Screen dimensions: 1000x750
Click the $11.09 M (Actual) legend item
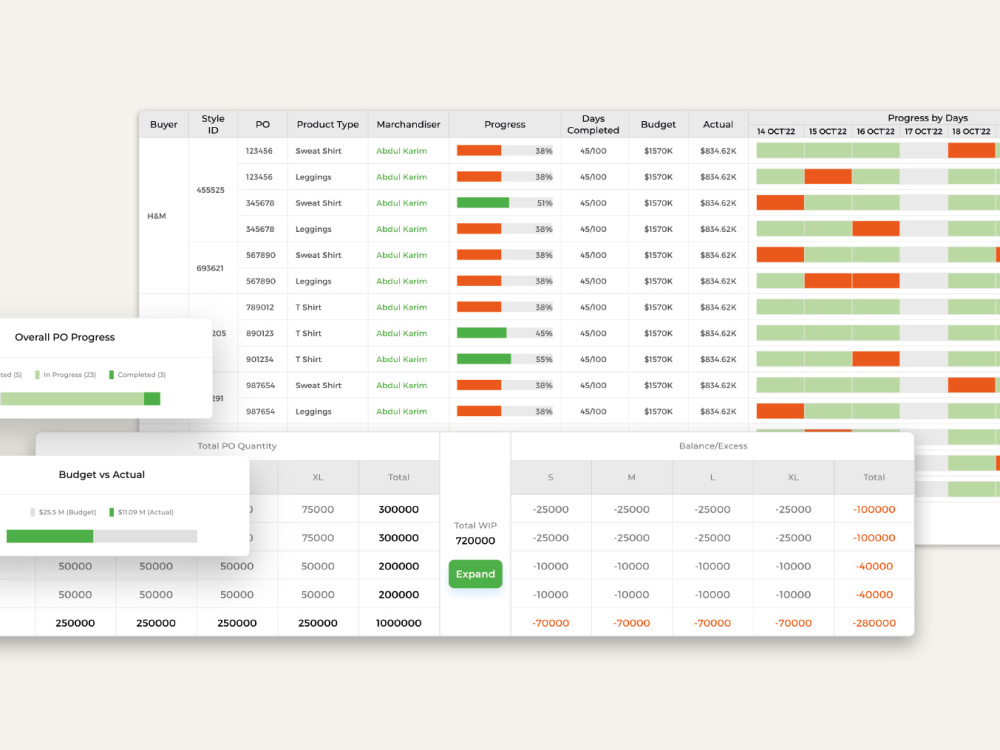[141, 512]
